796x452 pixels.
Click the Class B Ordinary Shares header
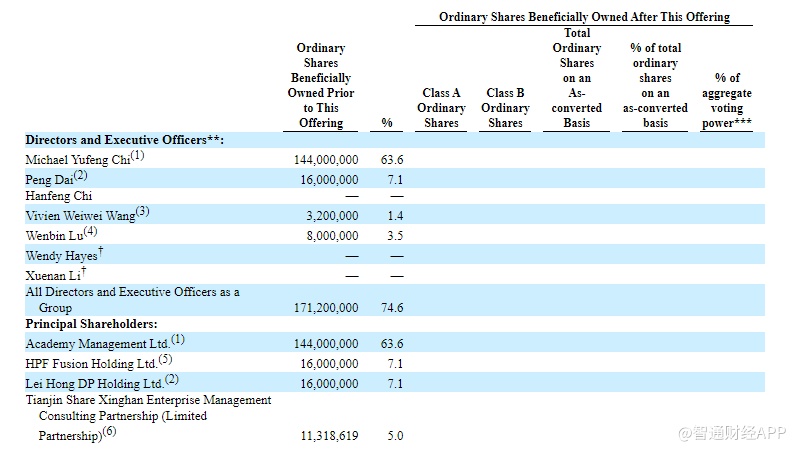coord(505,108)
